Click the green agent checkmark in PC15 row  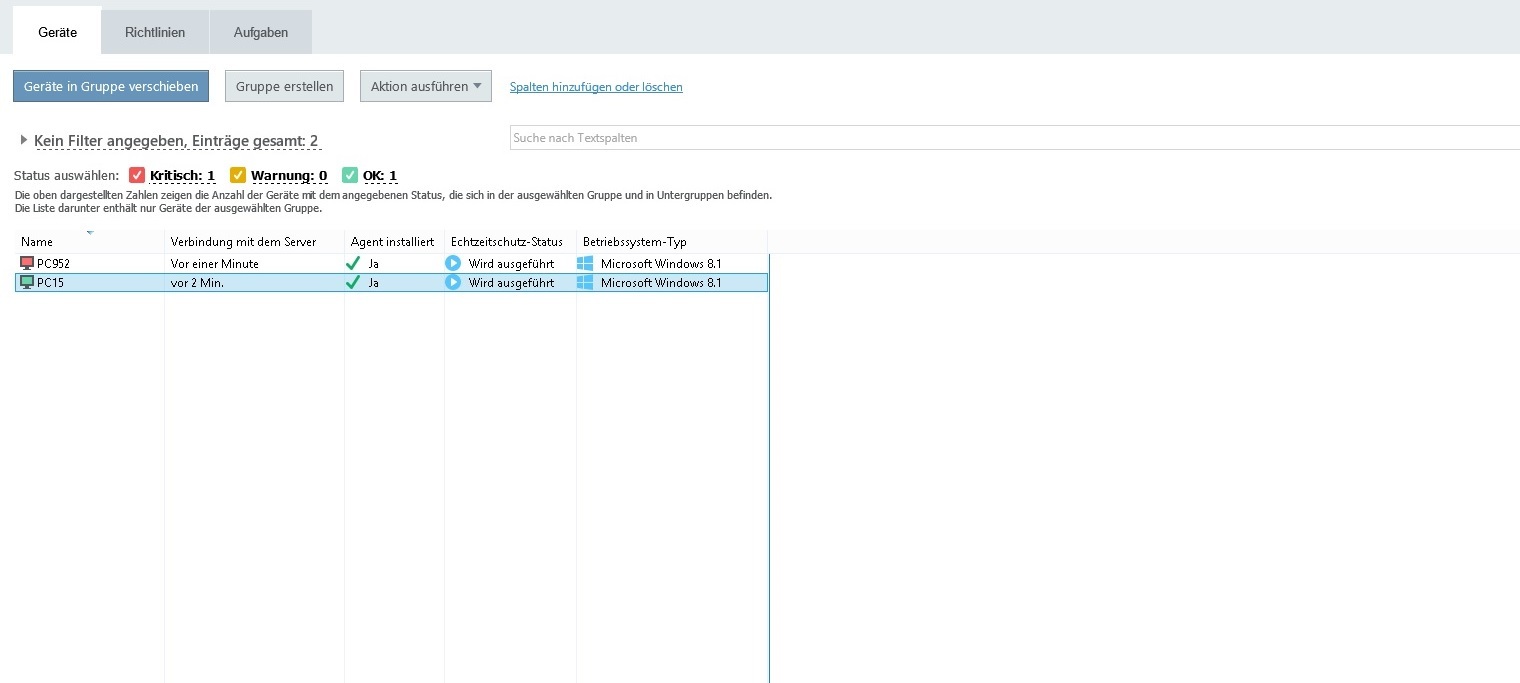[353, 283]
